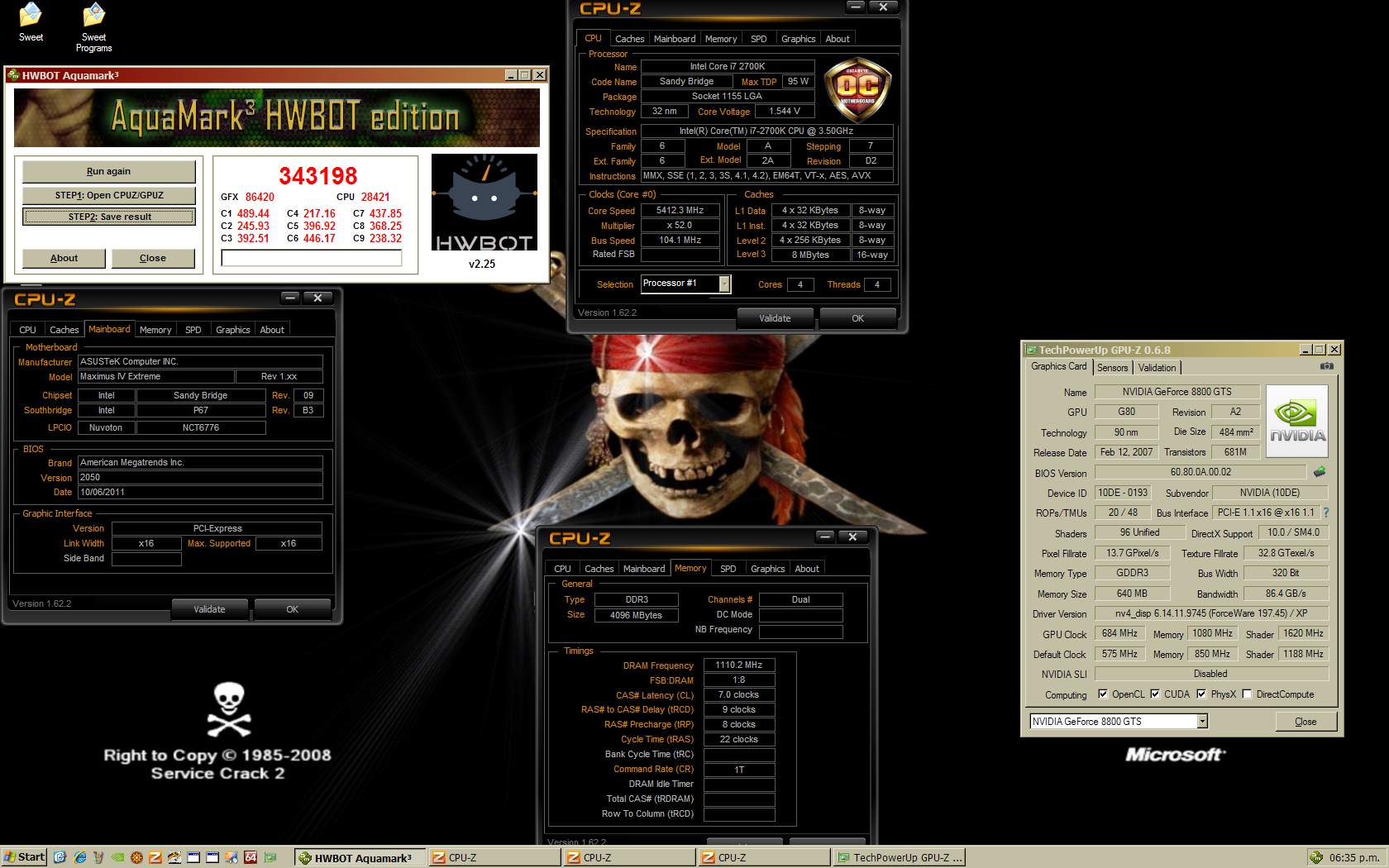Click the HWBOT Aquamark title bar icon
This screenshot has width=1389, height=868.
pos(13,74)
